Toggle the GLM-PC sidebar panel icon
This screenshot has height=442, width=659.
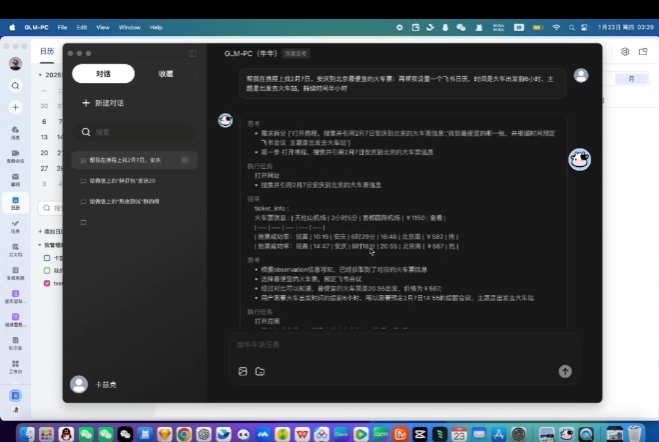(x=193, y=53)
